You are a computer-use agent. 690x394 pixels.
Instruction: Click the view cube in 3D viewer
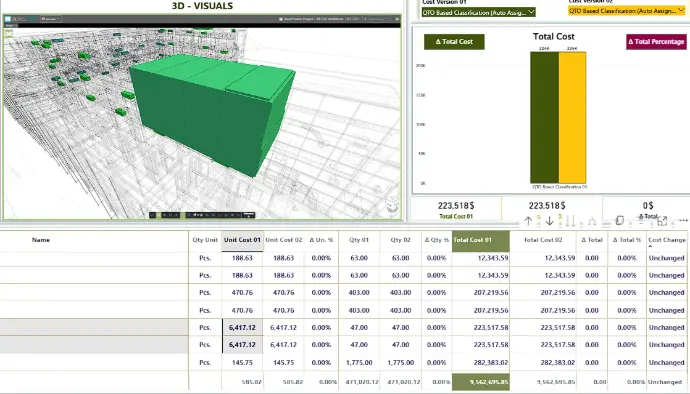[x=392, y=205]
